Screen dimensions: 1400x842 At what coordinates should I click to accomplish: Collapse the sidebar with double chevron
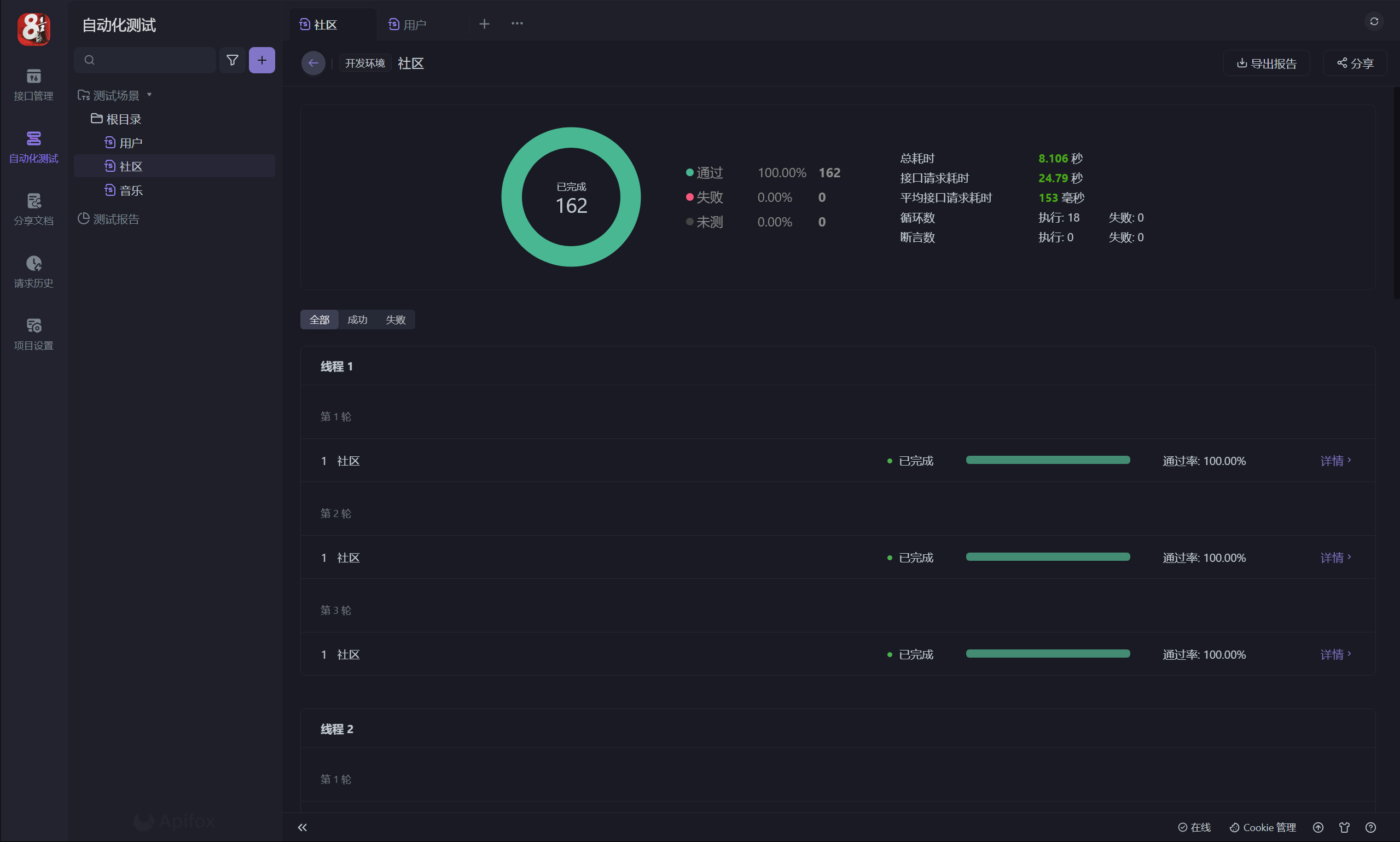point(303,827)
